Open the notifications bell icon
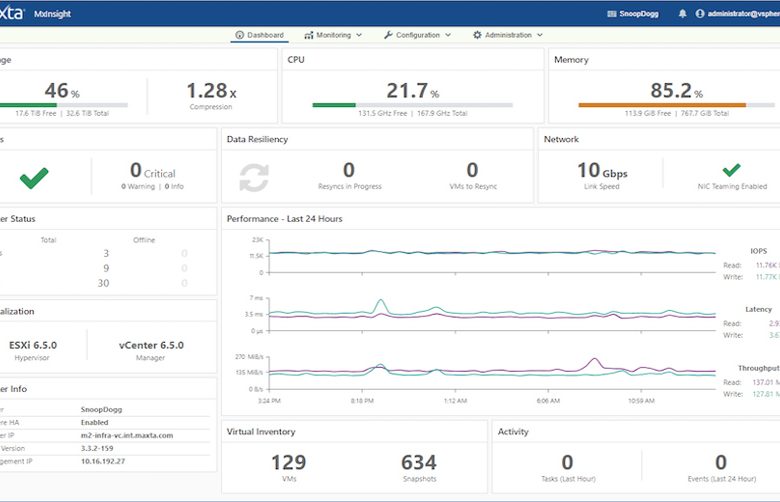The height and width of the screenshot is (502, 780). pyautogui.click(x=682, y=14)
